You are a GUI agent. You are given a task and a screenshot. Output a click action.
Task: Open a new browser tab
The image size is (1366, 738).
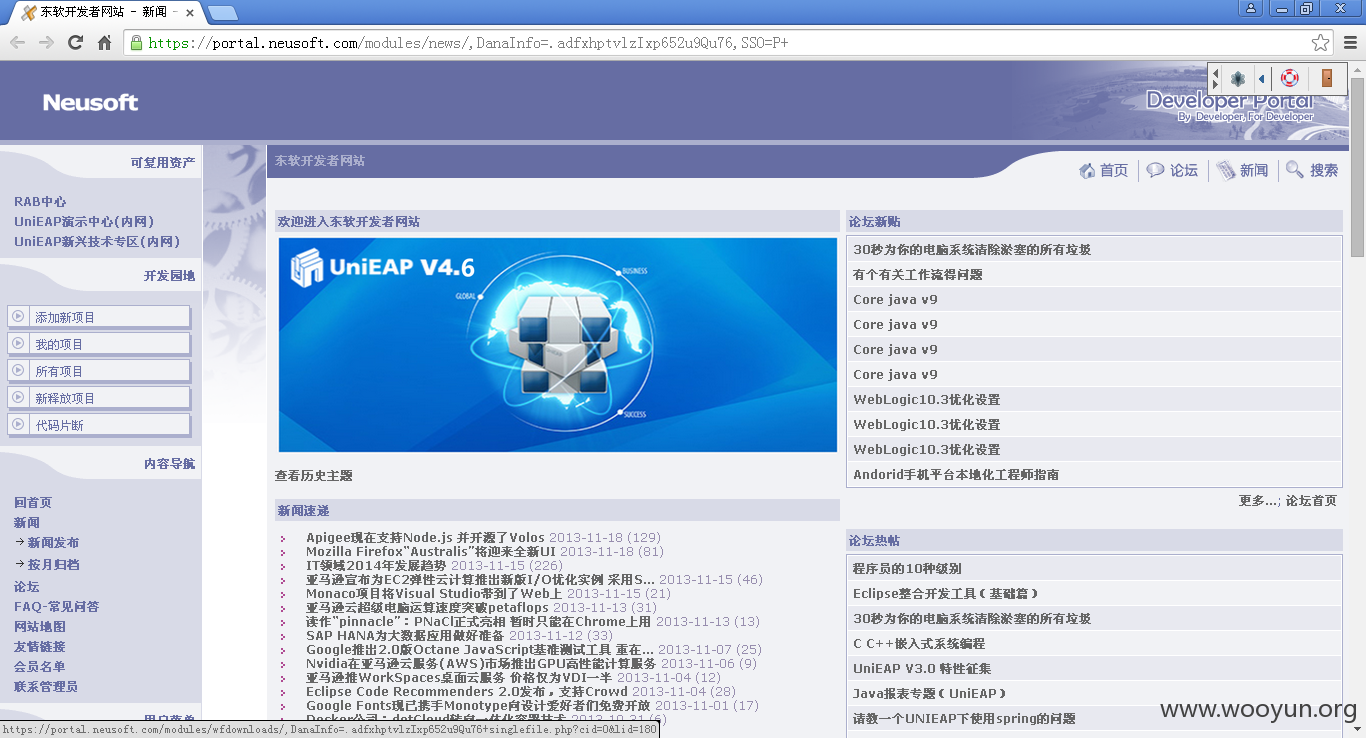coord(222,12)
